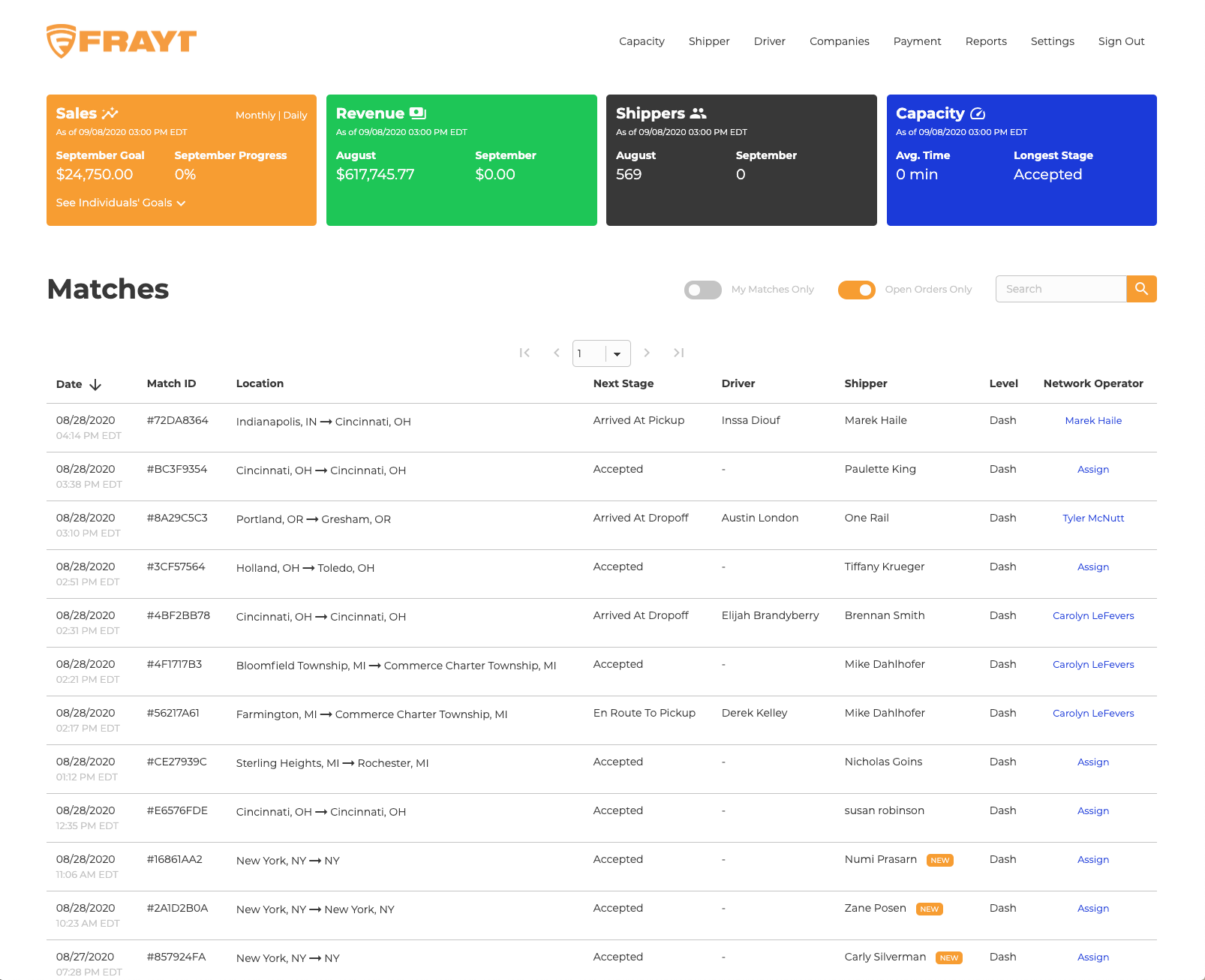Click Sign Out in the top navigation
This screenshot has width=1205, height=980.
(x=1121, y=41)
